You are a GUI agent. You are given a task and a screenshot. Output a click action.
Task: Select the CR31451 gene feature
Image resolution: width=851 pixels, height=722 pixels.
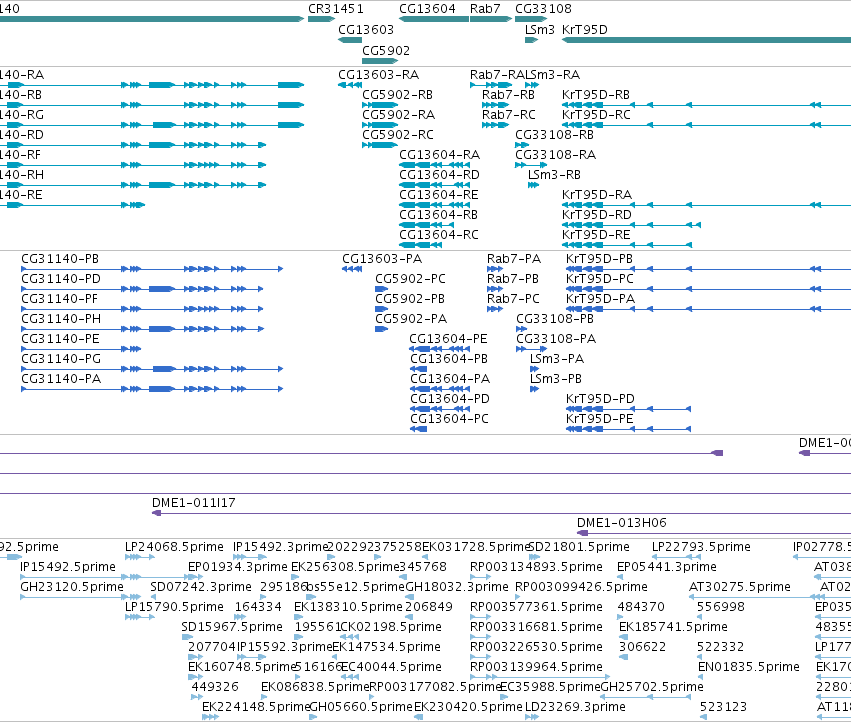coord(321,19)
